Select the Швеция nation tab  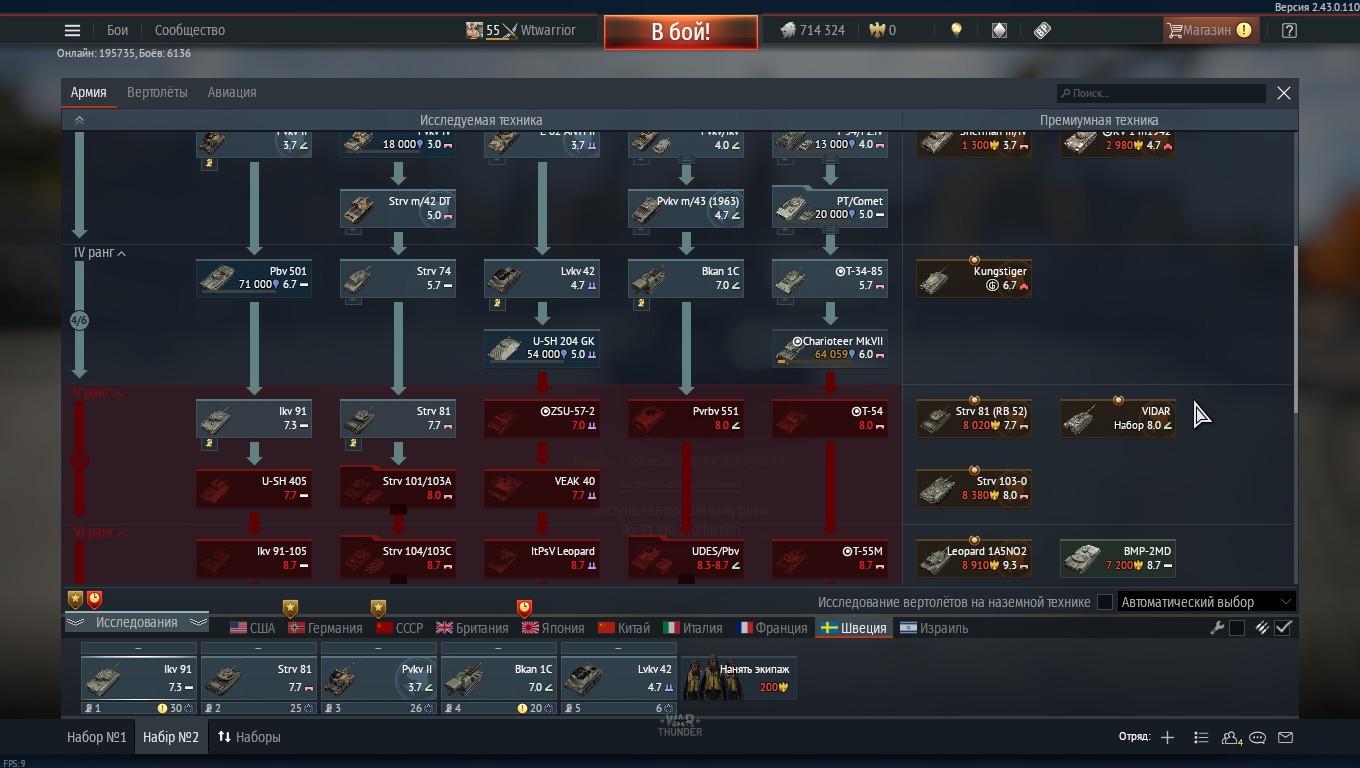(853, 628)
